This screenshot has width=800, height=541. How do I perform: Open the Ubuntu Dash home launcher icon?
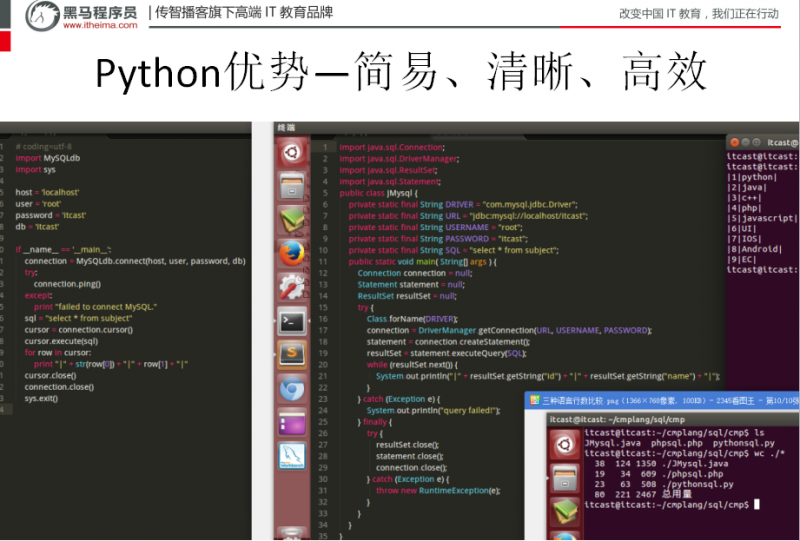point(291,153)
